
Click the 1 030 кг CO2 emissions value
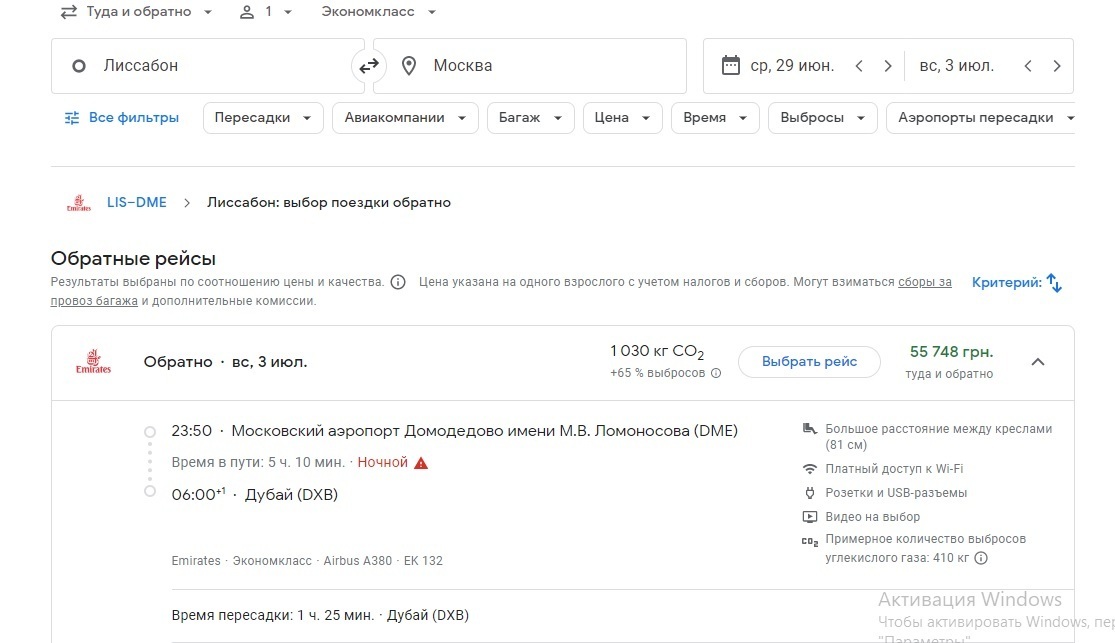(x=657, y=351)
